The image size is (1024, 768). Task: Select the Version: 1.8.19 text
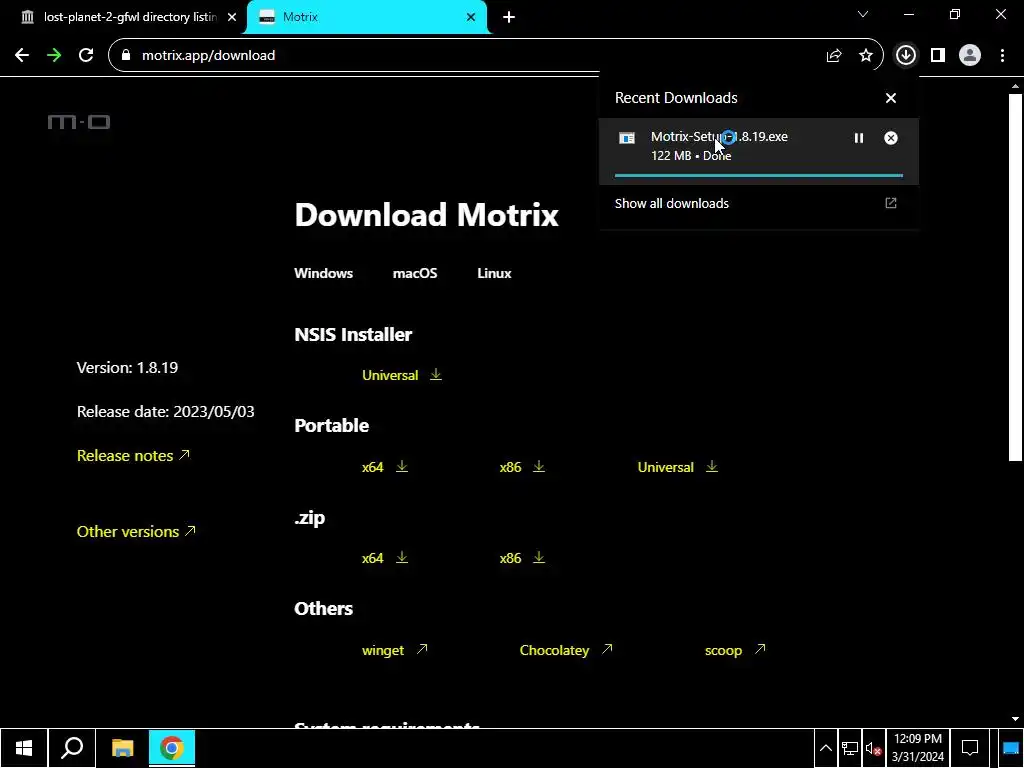127,368
